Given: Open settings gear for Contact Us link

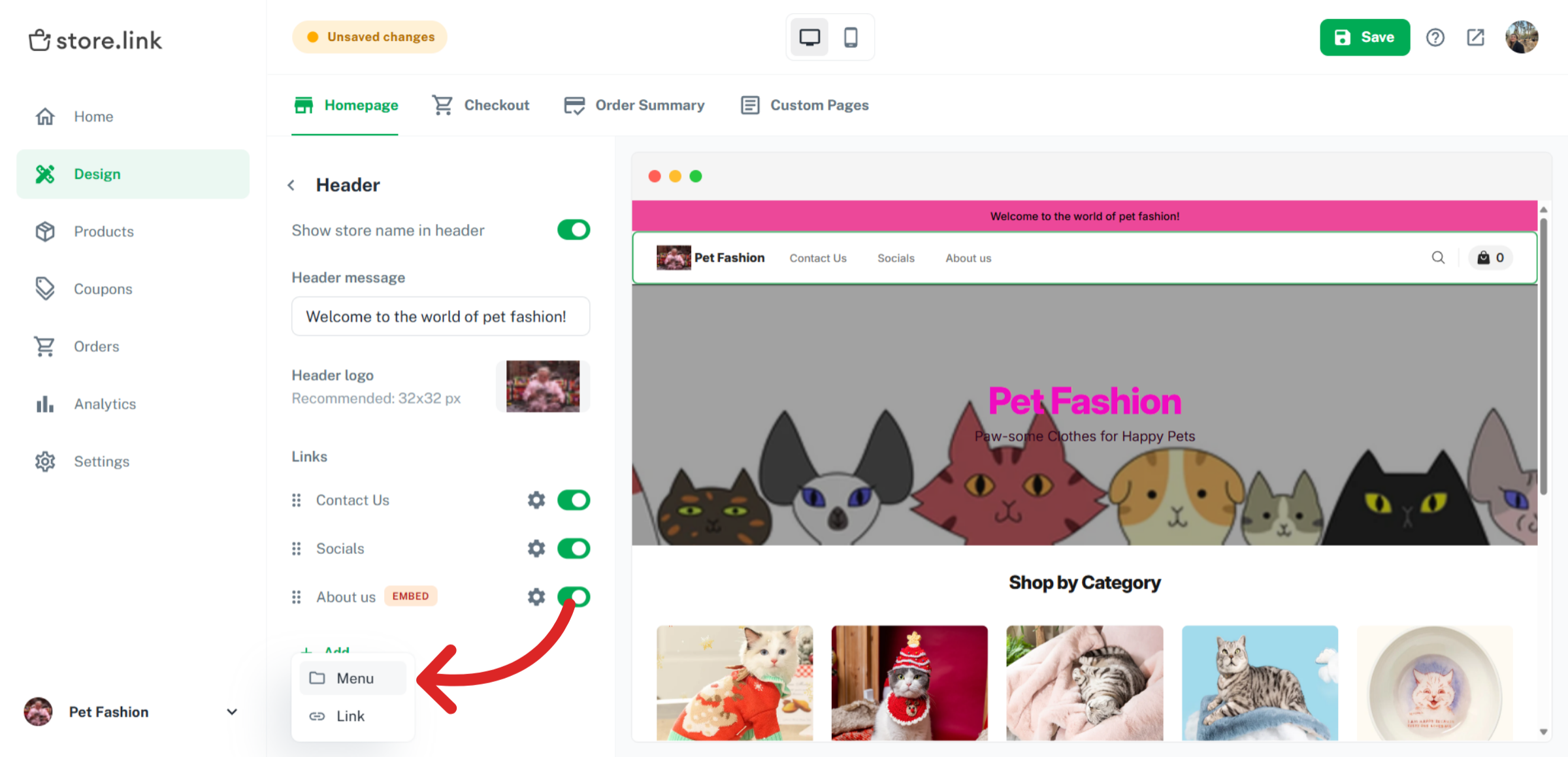Looking at the screenshot, I should (536, 500).
